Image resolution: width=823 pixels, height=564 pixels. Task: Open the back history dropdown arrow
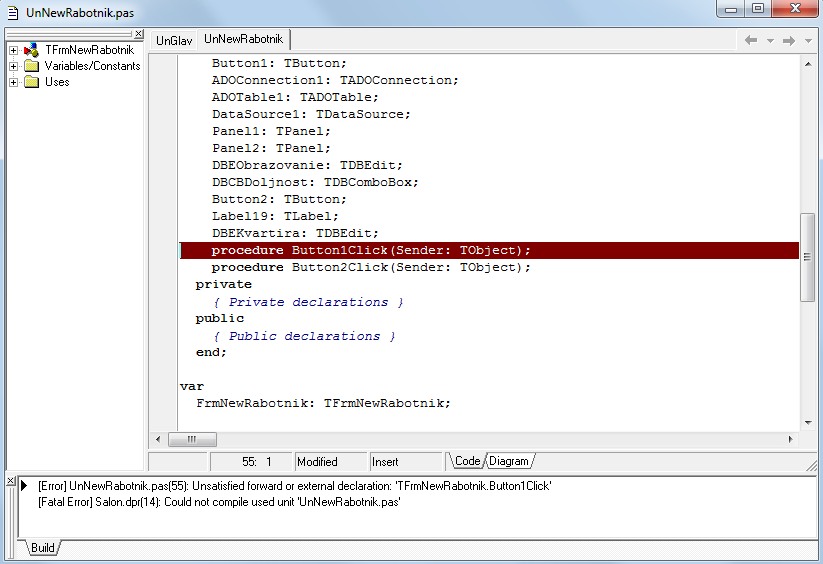coord(770,41)
